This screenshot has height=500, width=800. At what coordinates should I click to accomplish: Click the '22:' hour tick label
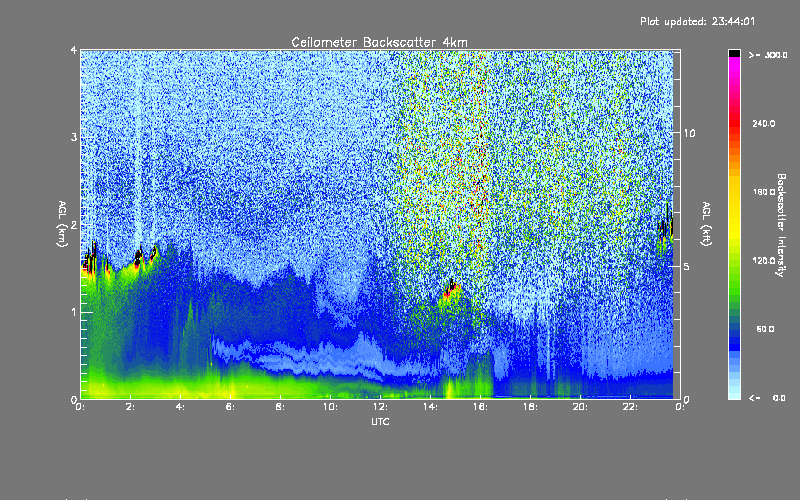630,407
